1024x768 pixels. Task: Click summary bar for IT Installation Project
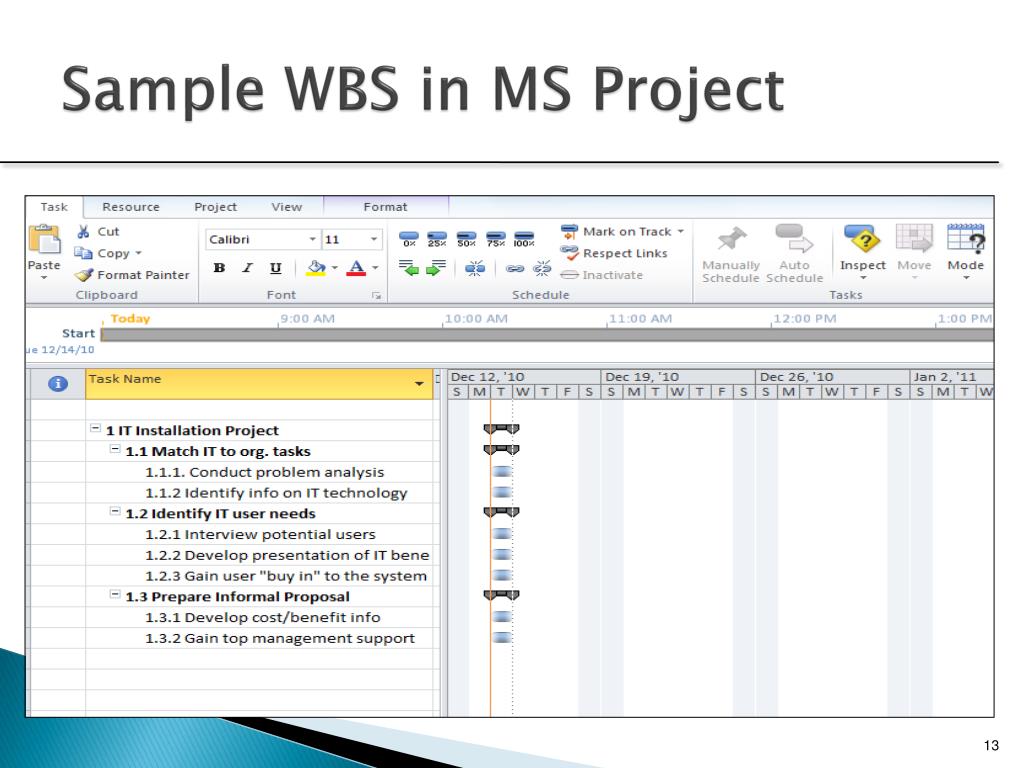point(502,428)
